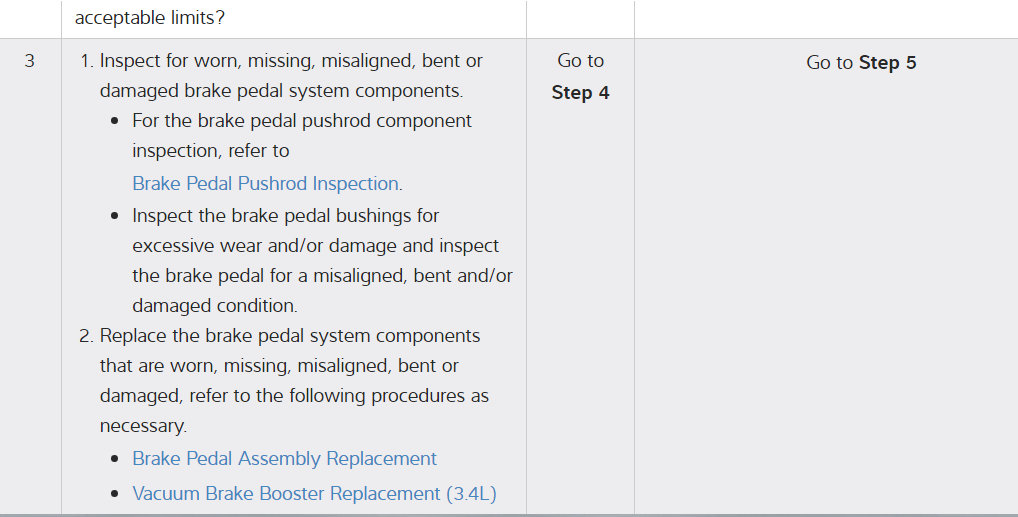Click "For the brake pedal pushrod component" bullet text
The width and height of the screenshot is (1018, 517).
(x=301, y=121)
